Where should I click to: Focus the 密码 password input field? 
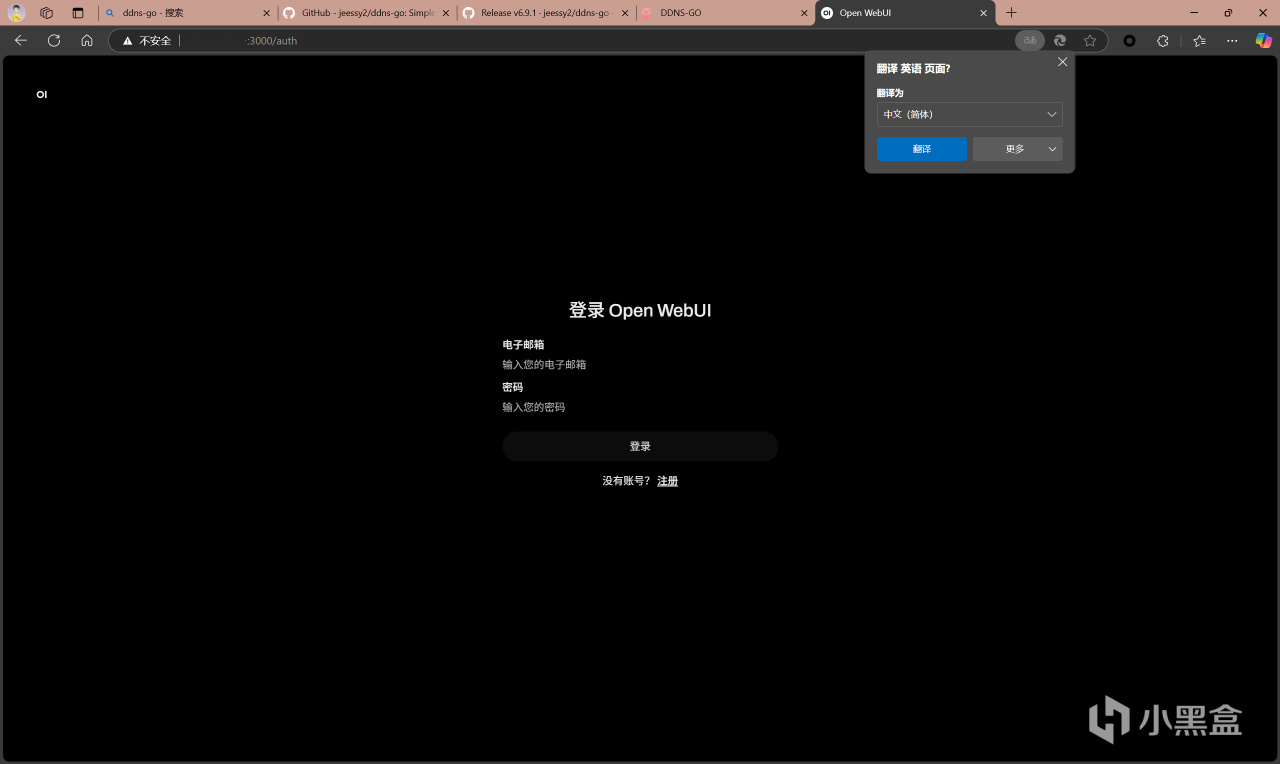click(x=640, y=407)
